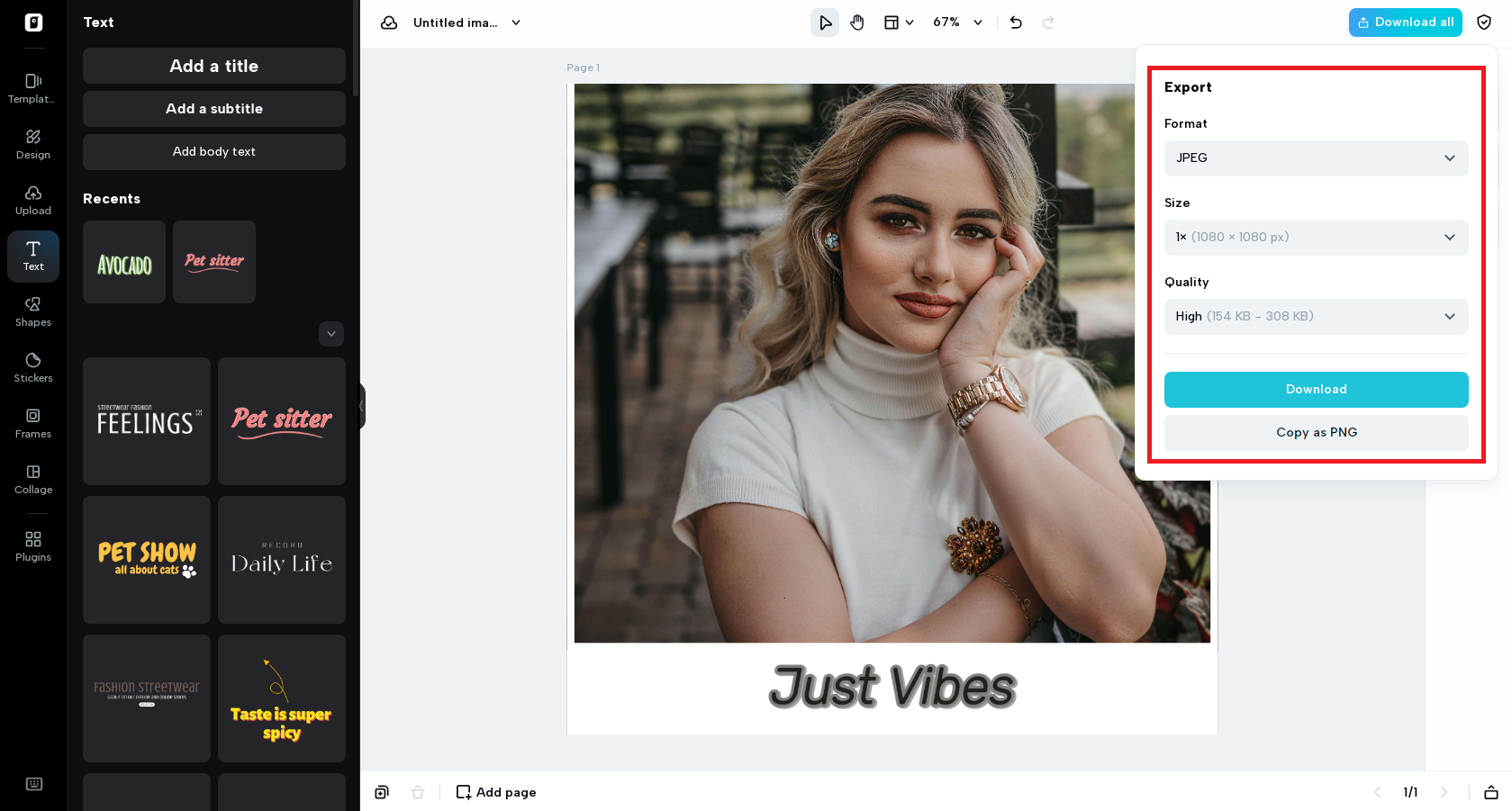The height and width of the screenshot is (811, 1512).
Task: Open the Plugins panel
Action: [32, 546]
